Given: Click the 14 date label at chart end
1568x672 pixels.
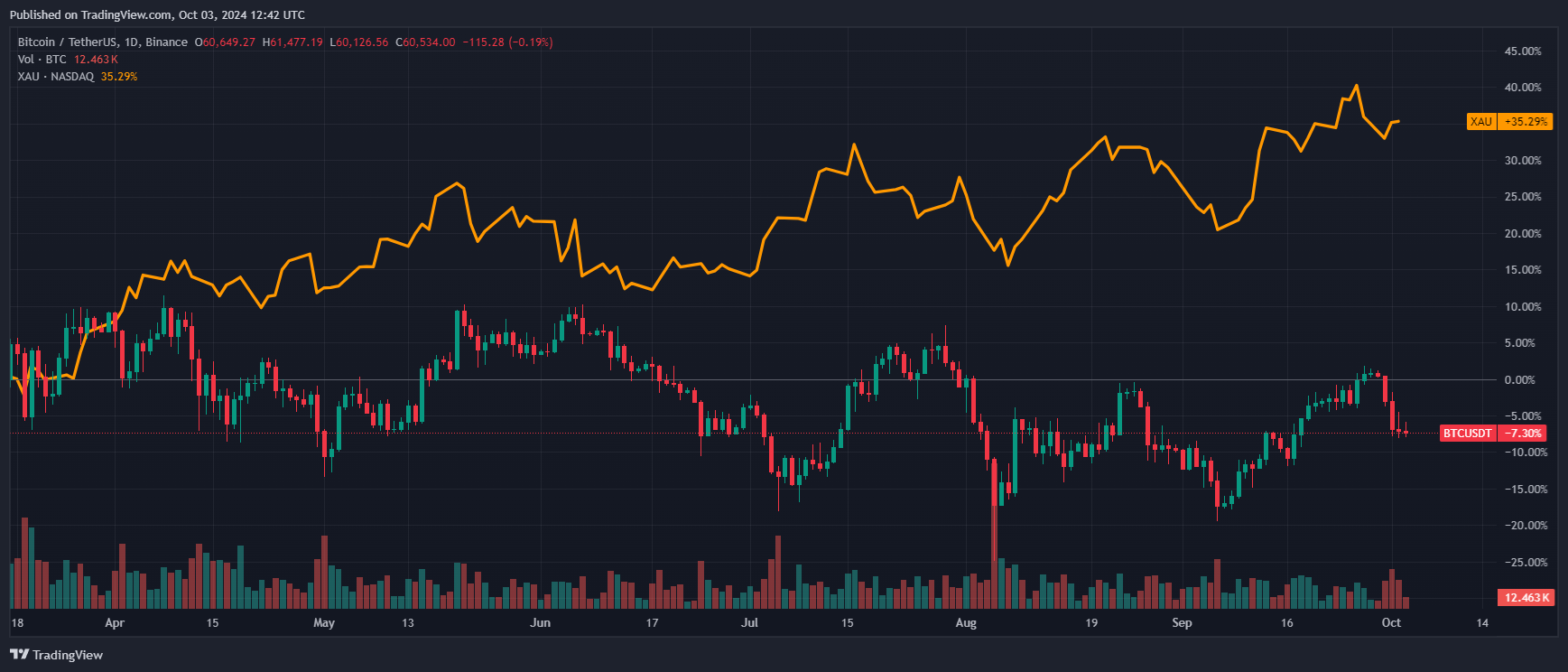Looking at the screenshot, I should pos(1481,623).
